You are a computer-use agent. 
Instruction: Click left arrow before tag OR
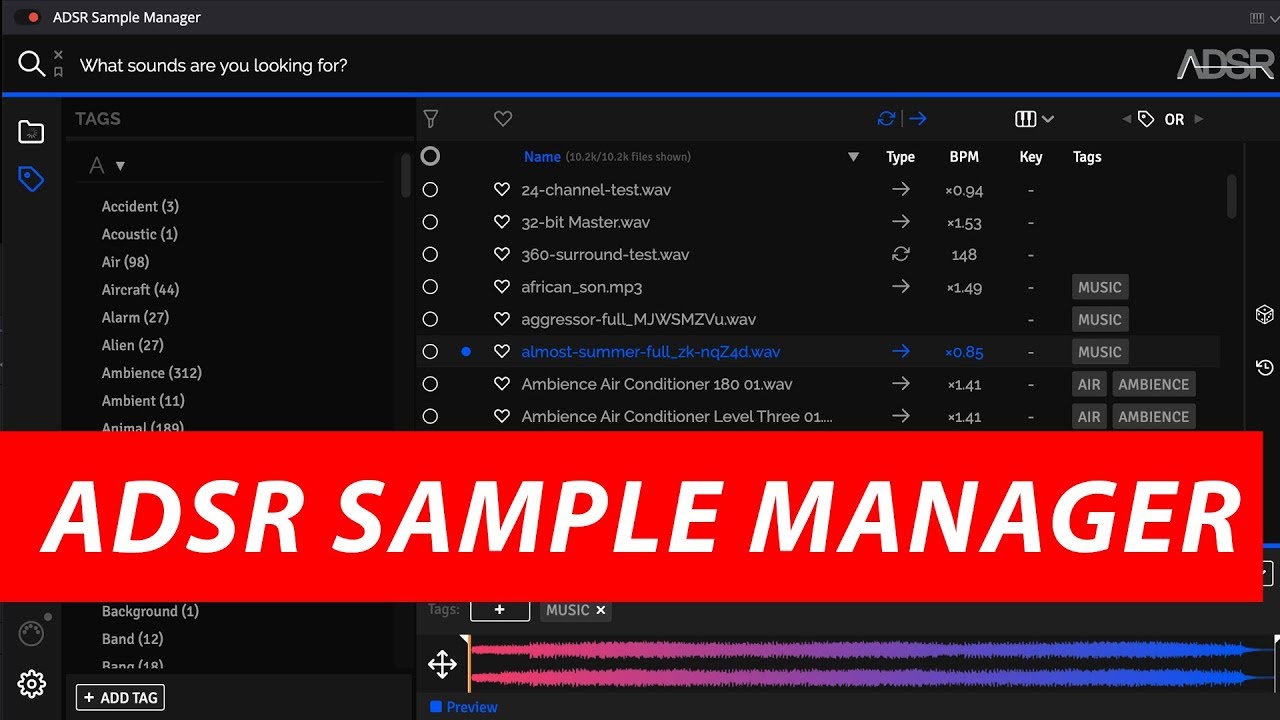[x=1126, y=119]
